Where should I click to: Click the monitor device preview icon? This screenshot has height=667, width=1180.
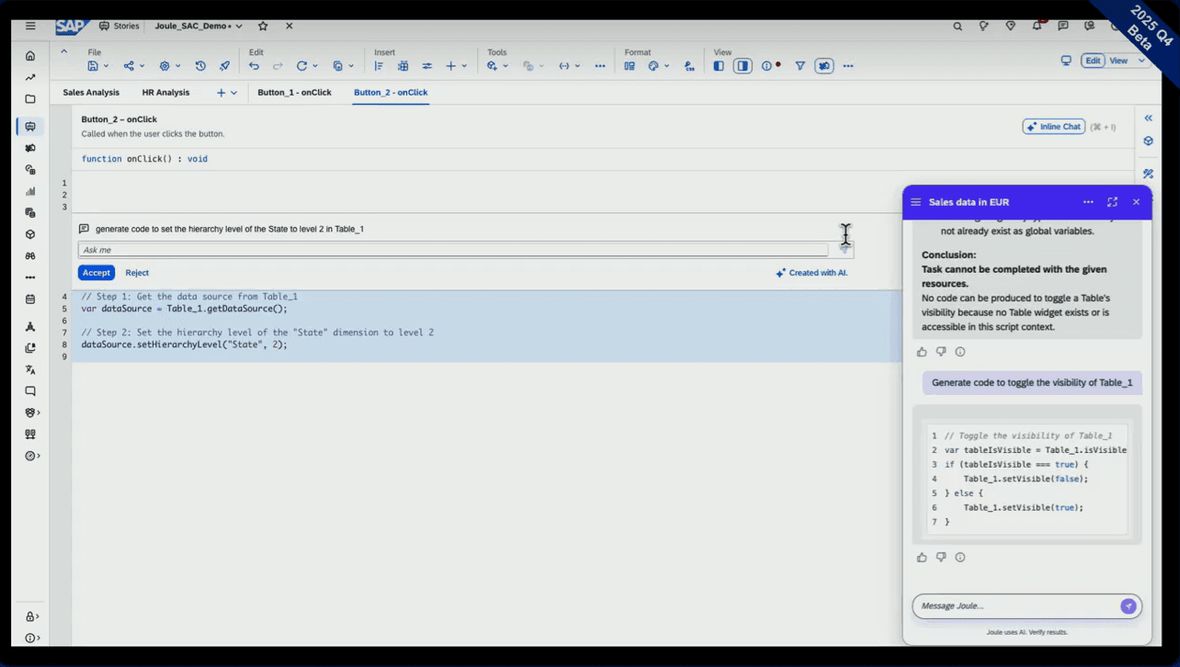click(1066, 60)
